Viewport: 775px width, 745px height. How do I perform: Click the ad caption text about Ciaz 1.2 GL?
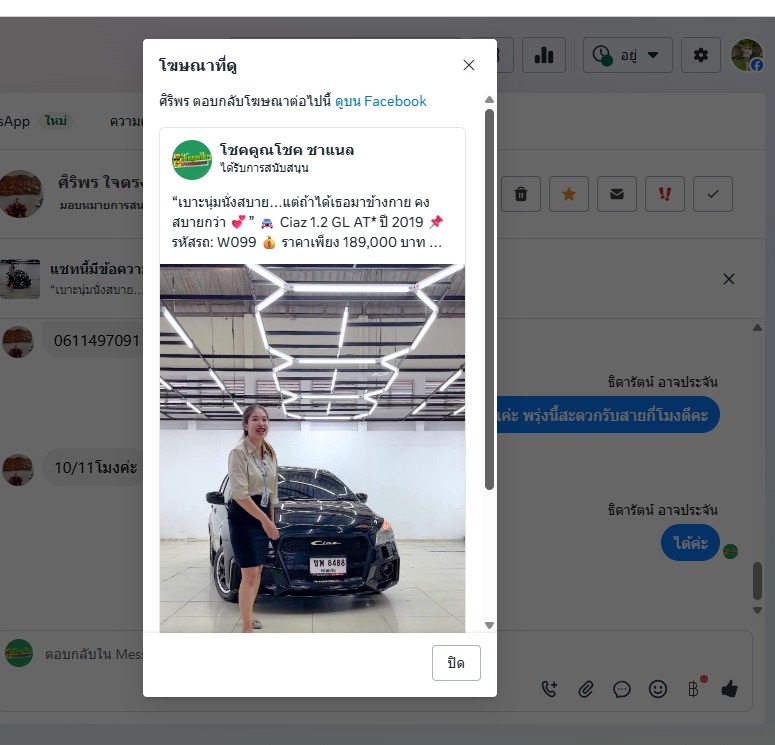point(307,222)
